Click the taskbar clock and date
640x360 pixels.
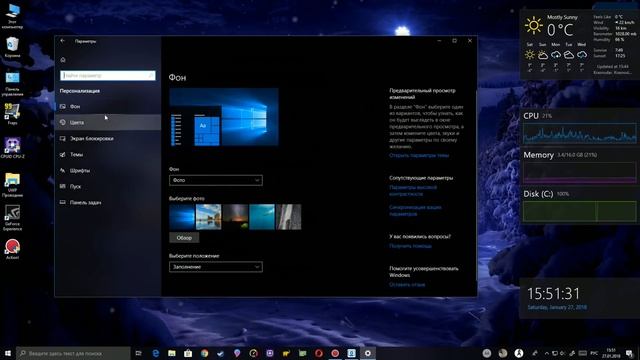(611, 353)
